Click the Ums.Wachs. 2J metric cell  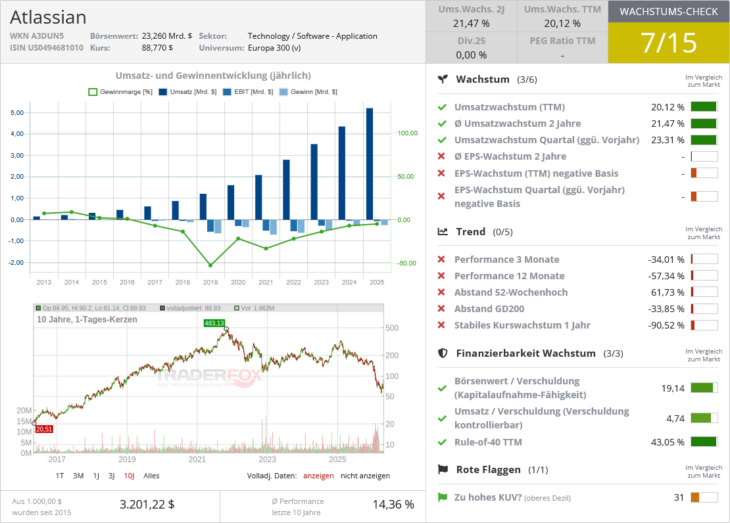[471, 16]
